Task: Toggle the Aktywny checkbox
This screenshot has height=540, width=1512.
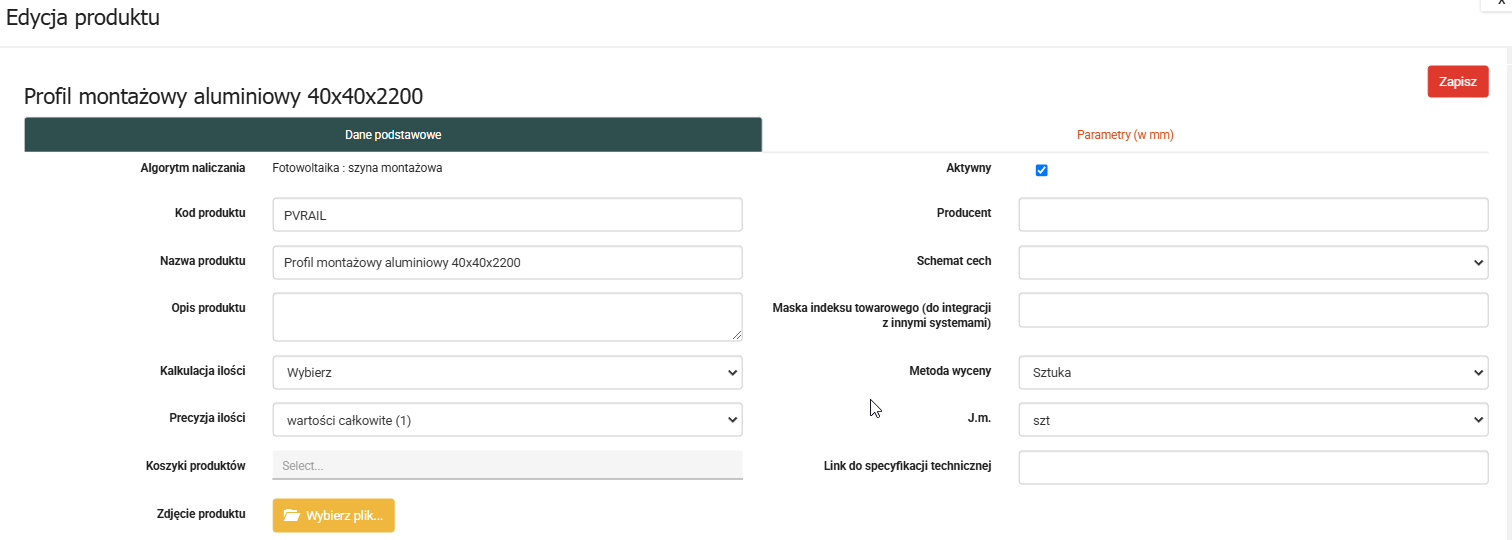Action: [x=1041, y=170]
